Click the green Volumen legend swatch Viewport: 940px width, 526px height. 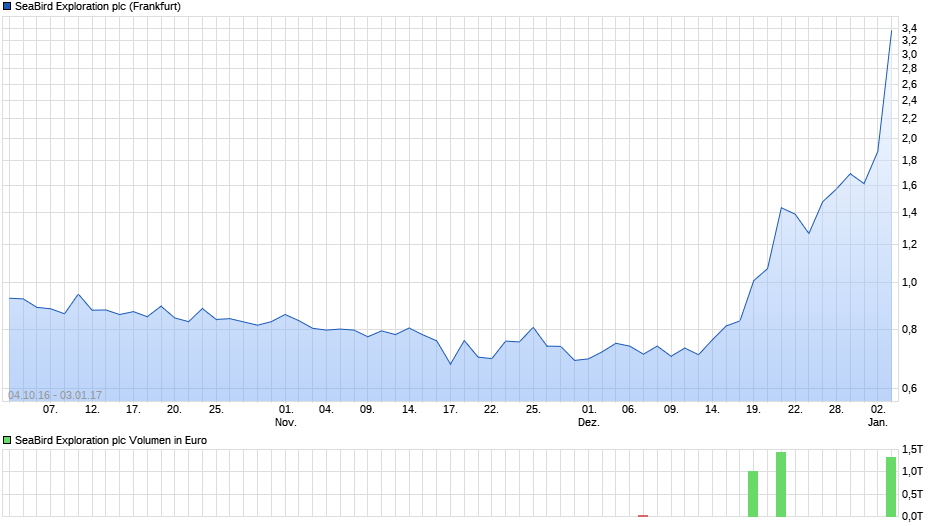click(7, 440)
